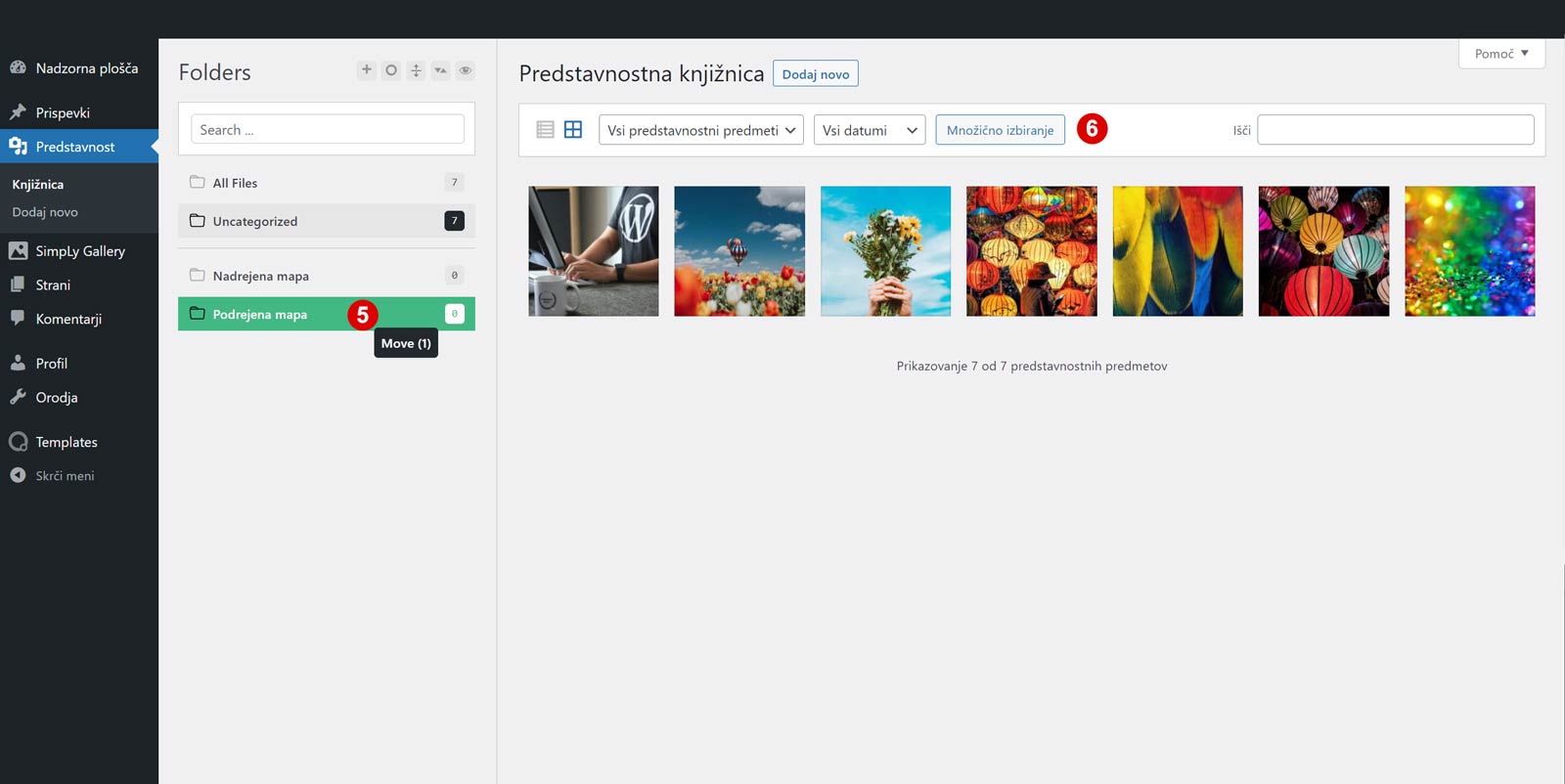This screenshot has width=1565, height=784.
Task: Click the Uncategorized count badge 7
Action: pyautogui.click(x=454, y=221)
